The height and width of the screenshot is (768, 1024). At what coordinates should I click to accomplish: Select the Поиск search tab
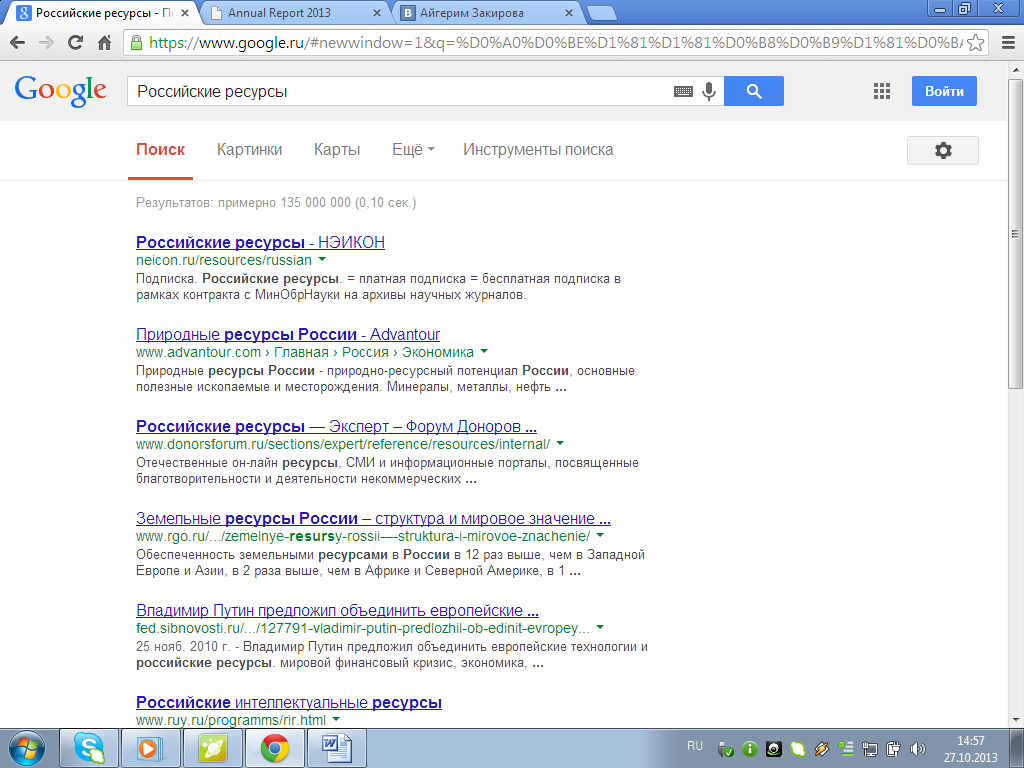click(x=161, y=150)
